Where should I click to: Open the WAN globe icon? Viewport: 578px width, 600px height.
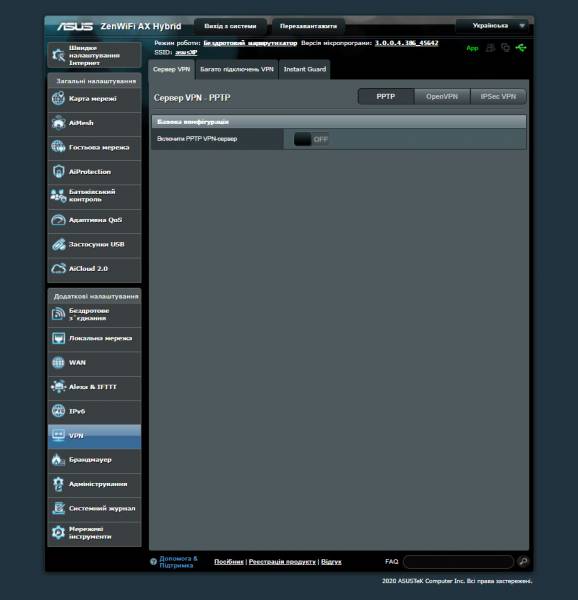(x=58, y=362)
